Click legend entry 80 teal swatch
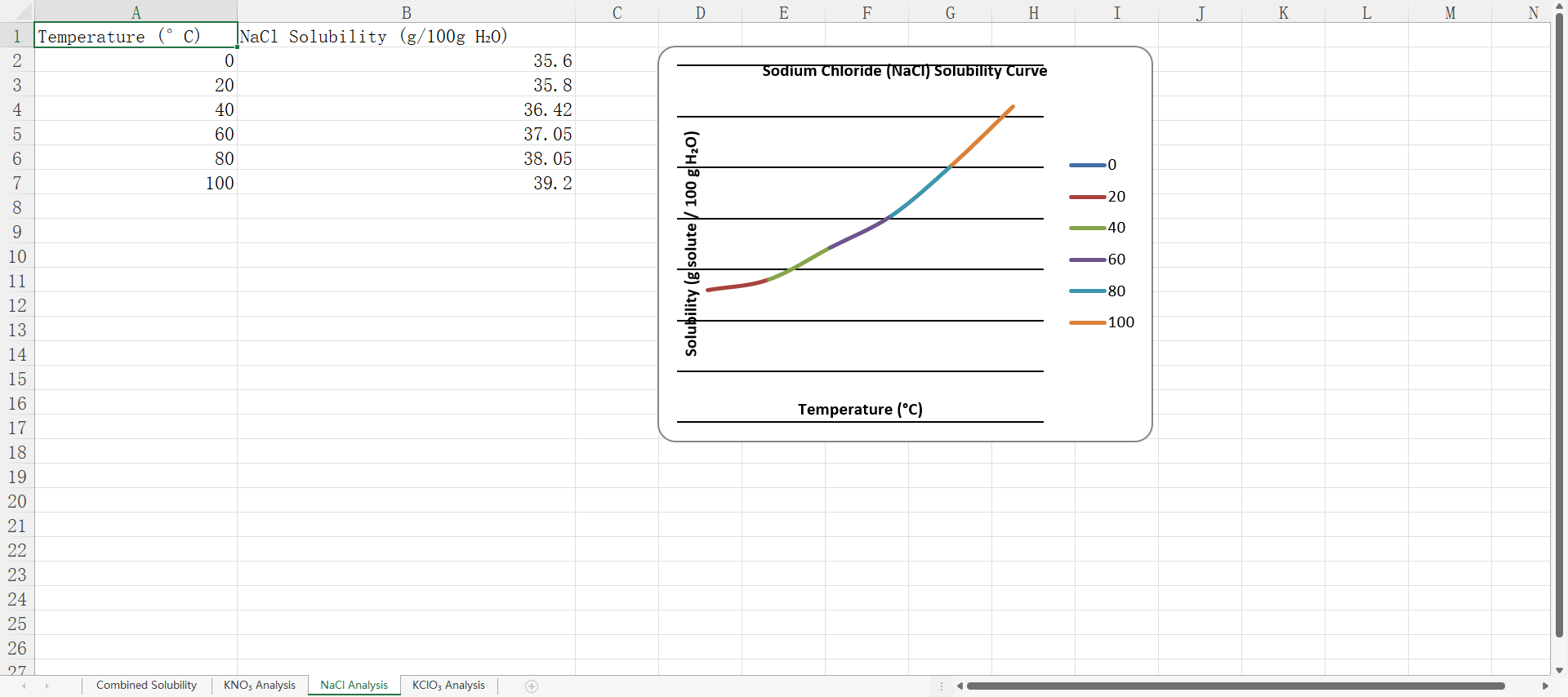Image resolution: width=1568 pixels, height=697 pixels. (x=1087, y=291)
